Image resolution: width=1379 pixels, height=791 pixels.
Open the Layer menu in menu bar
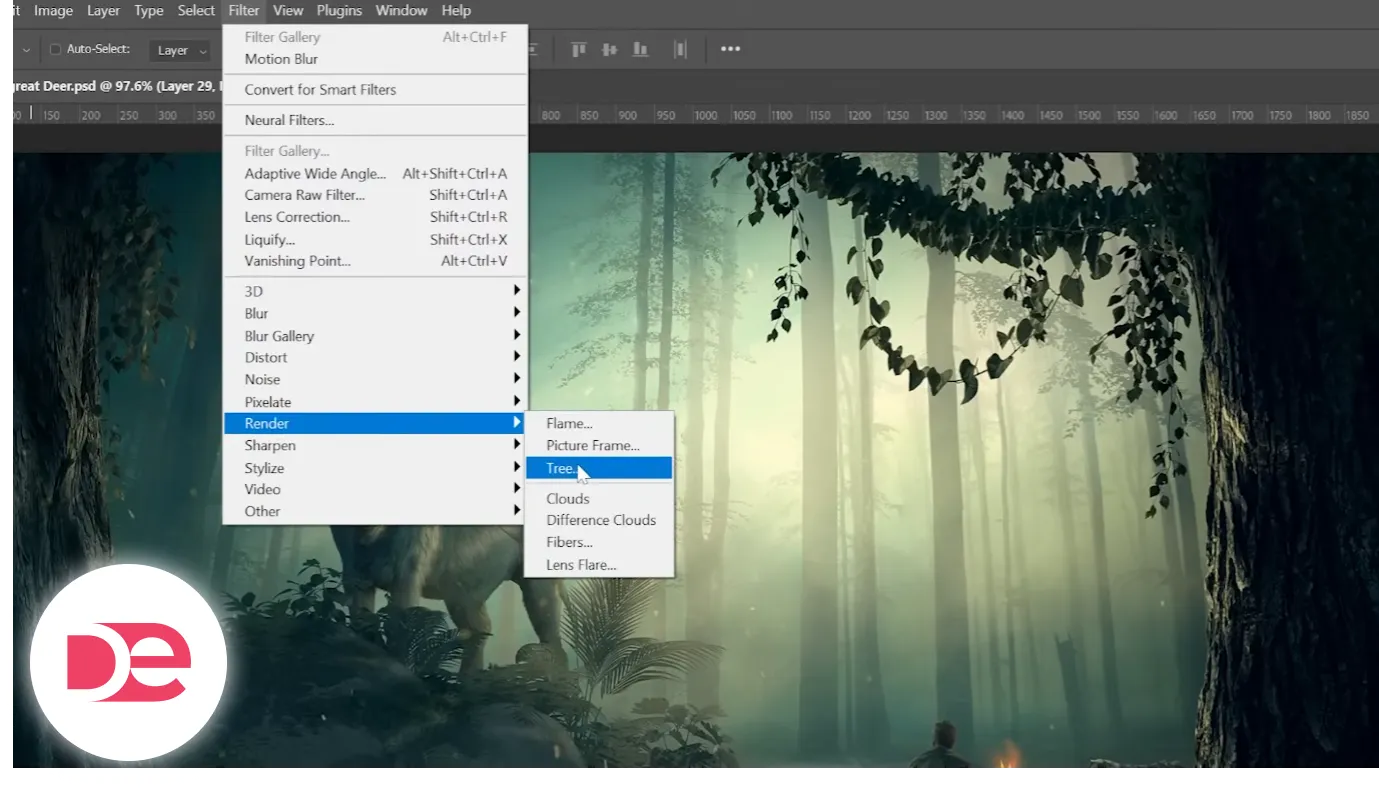pos(103,11)
